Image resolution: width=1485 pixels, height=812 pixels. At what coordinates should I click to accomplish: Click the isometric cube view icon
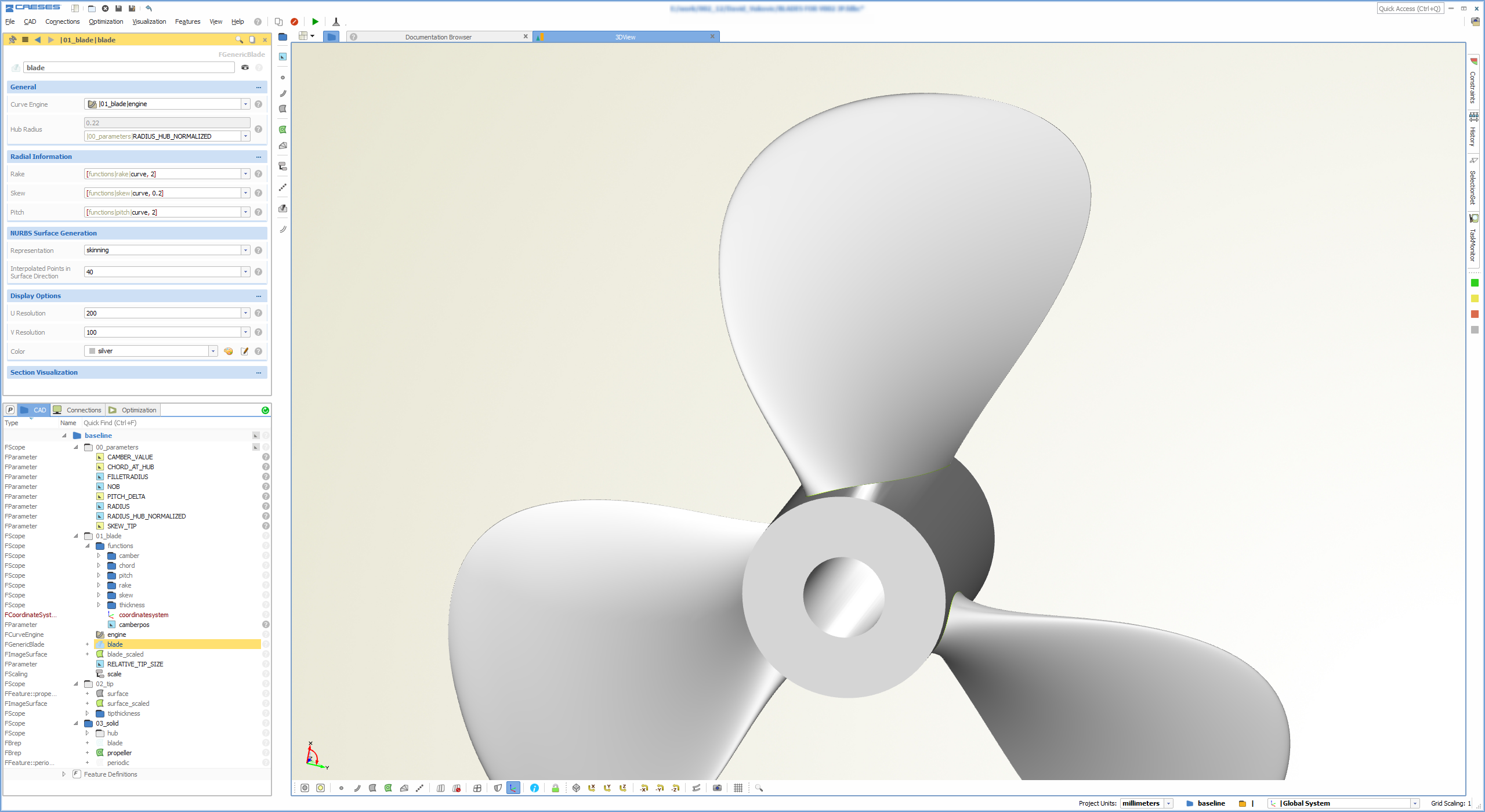576,788
